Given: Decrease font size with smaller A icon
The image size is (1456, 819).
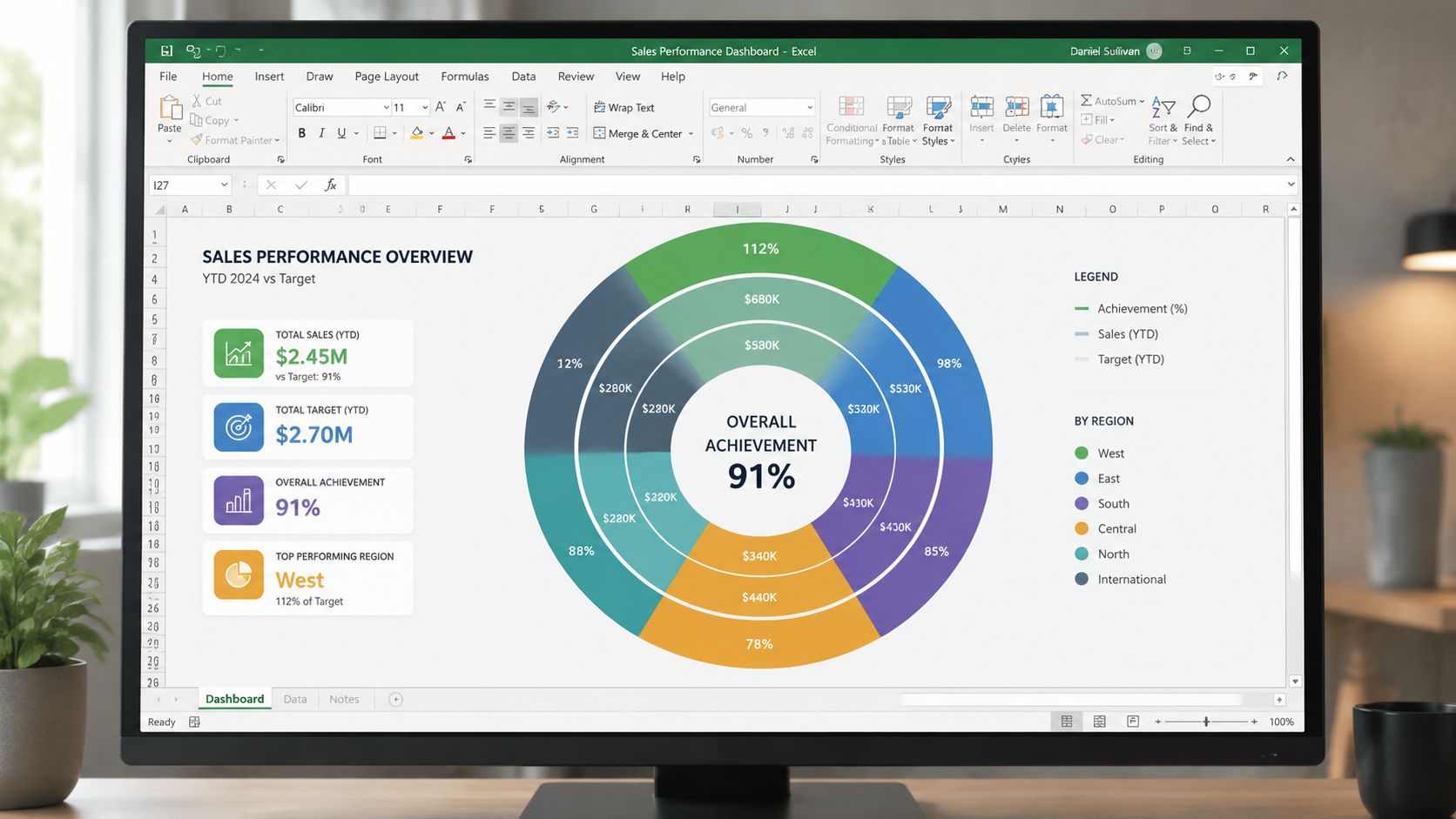Looking at the screenshot, I should 461,107.
